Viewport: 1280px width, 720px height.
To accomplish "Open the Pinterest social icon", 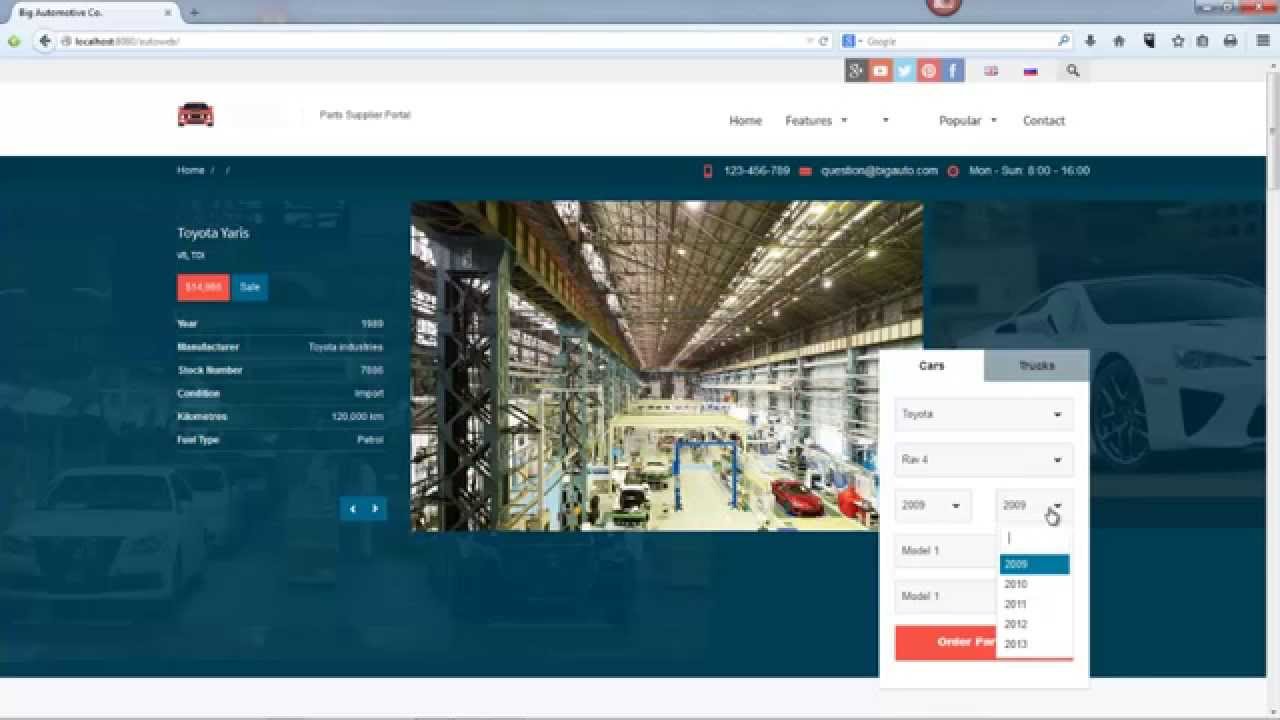I will [929, 70].
